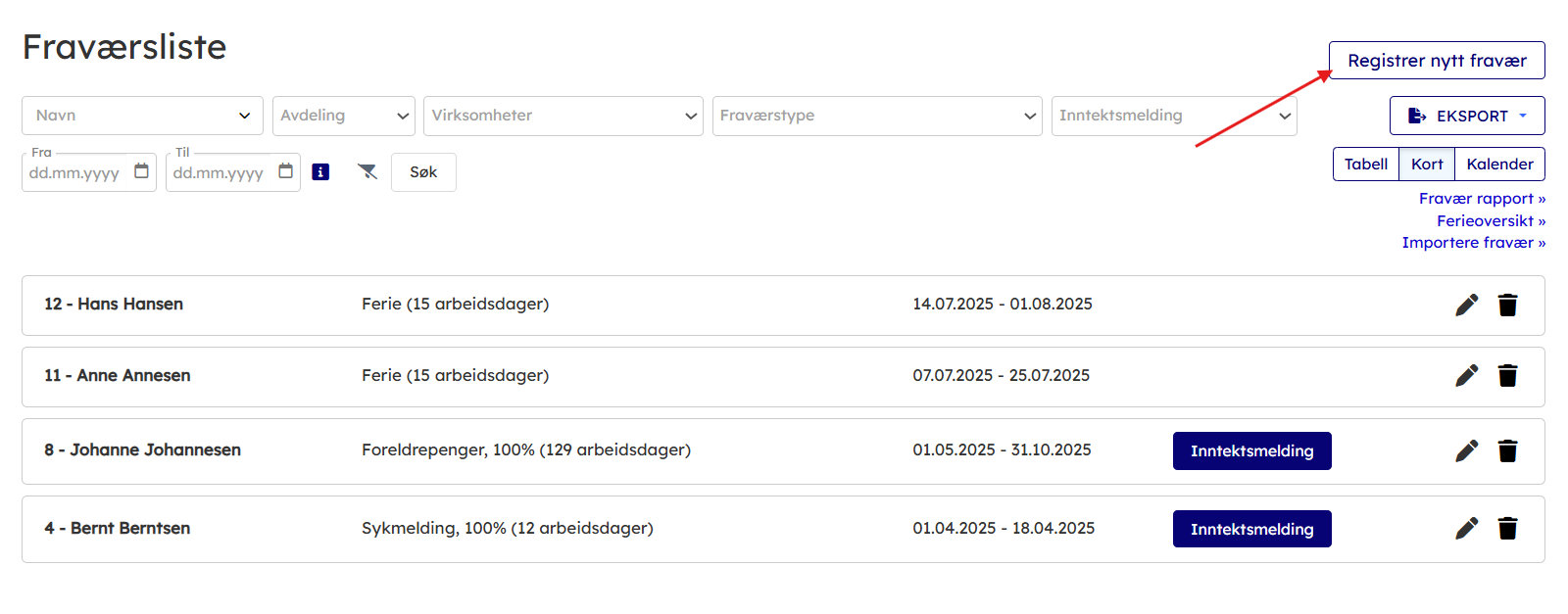This screenshot has height=614, width=1568.
Task: Select the Kort view tab
Action: pyautogui.click(x=1427, y=165)
